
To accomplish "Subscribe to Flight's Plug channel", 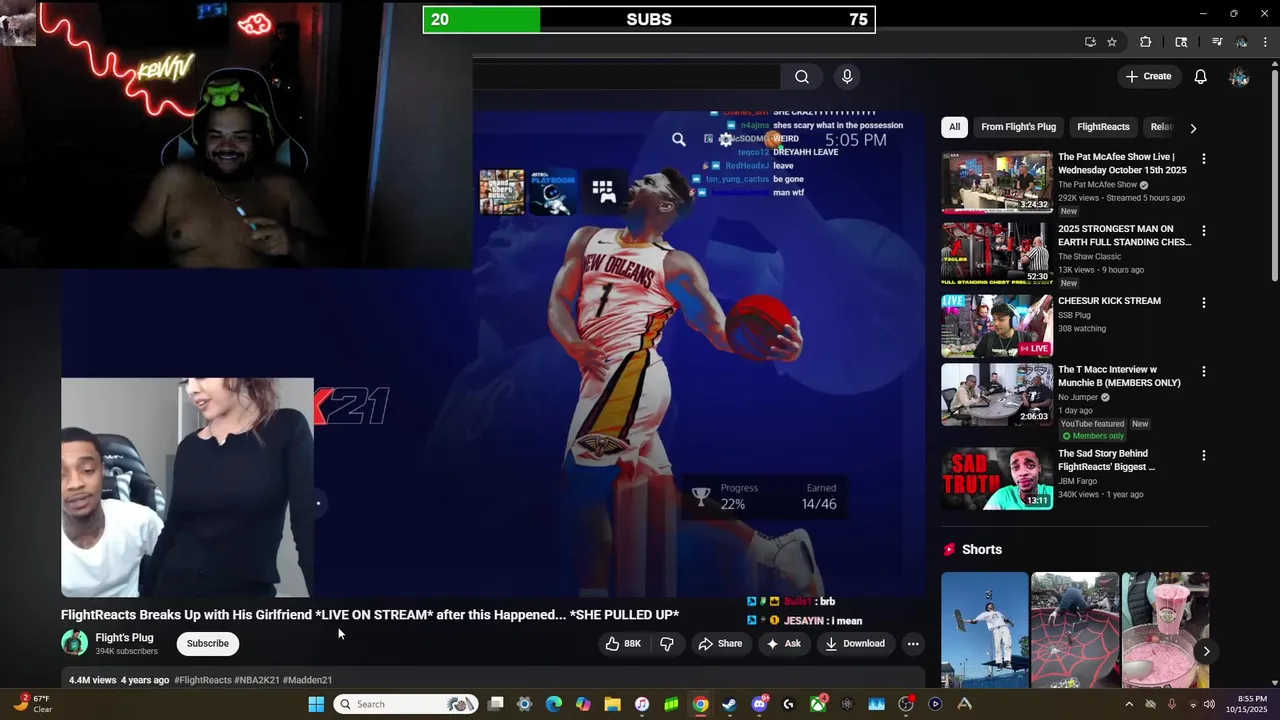I will pos(208,644).
